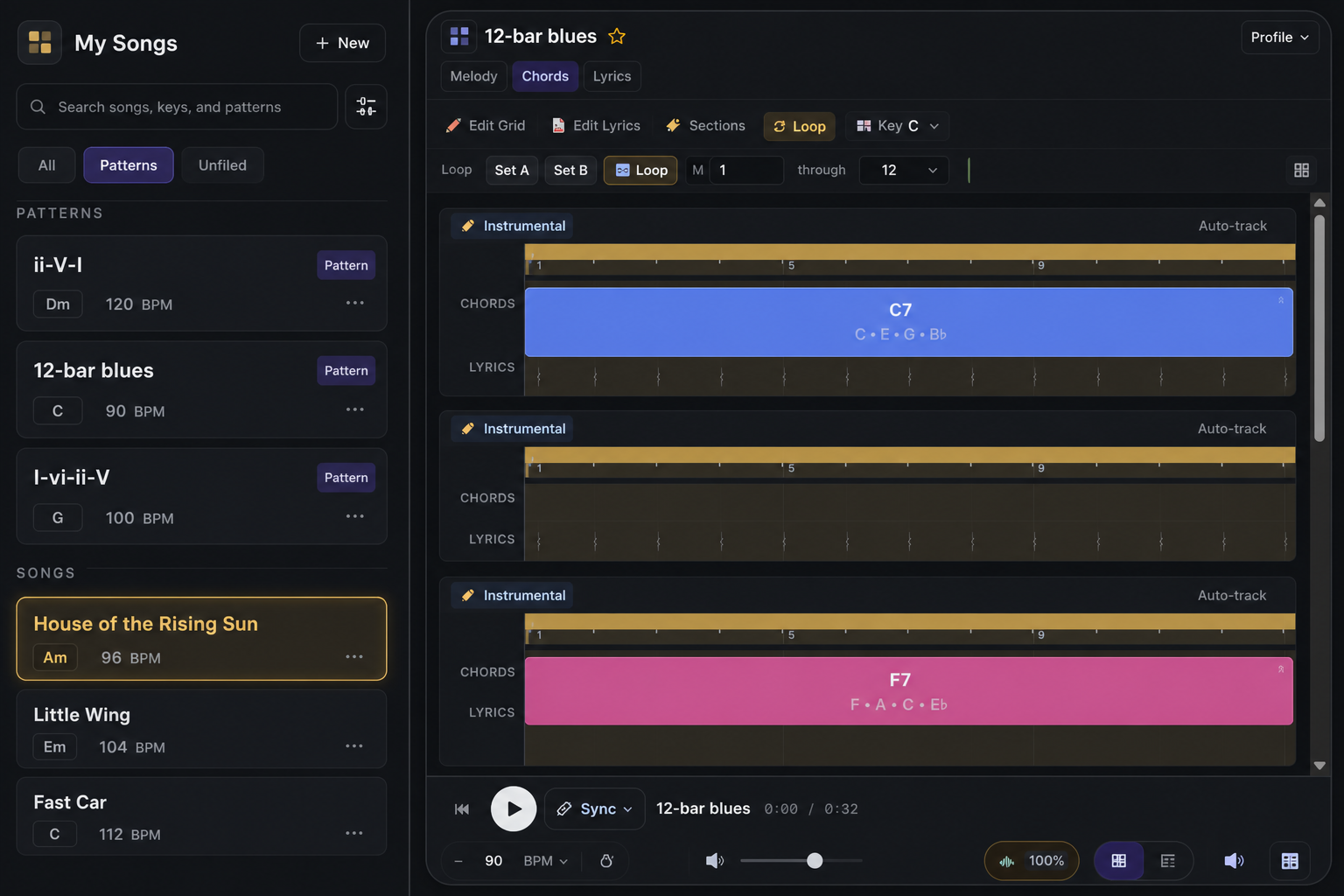The image size is (1344, 896).
Task: Click the speaker icon near the bottom right
Action: pyautogui.click(x=1234, y=861)
